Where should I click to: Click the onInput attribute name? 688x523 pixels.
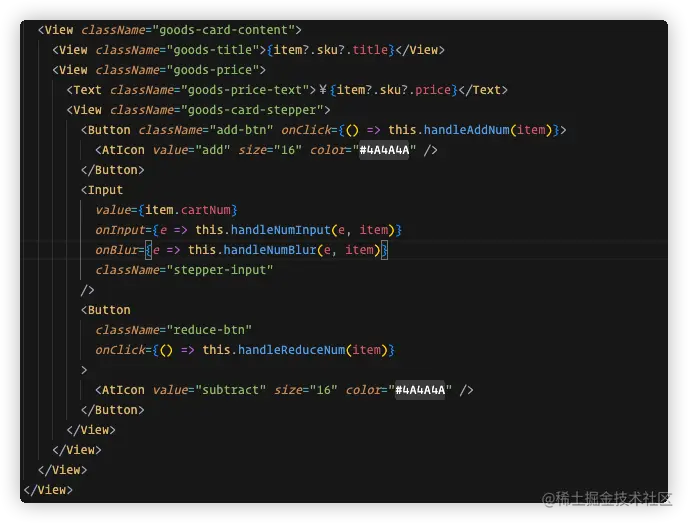(x=120, y=230)
